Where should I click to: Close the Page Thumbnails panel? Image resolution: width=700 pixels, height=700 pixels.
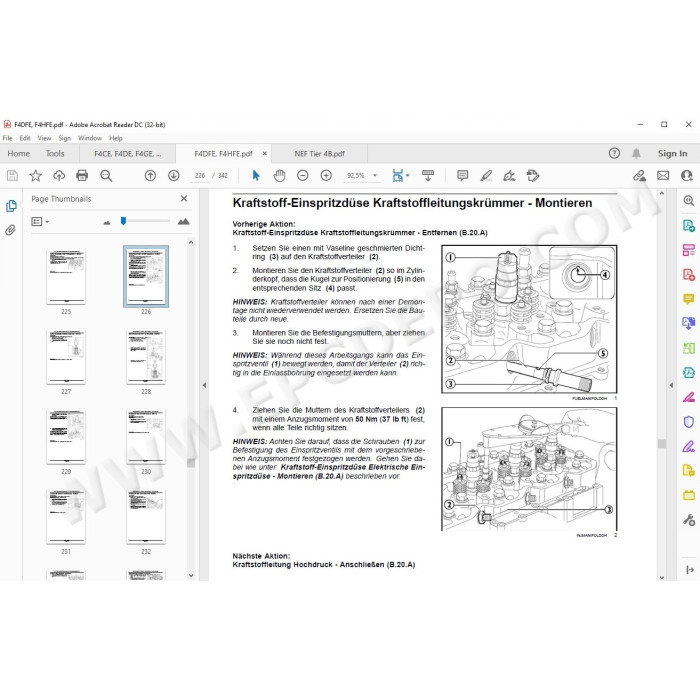click(x=184, y=199)
